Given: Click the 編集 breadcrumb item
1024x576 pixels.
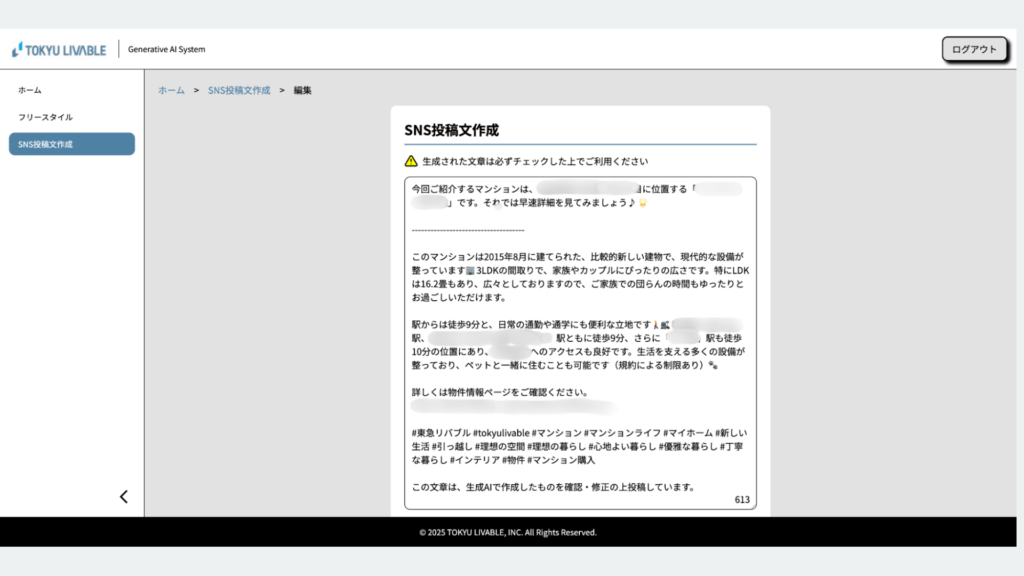Looking at the screenshot, I should (x=302, y=90).
